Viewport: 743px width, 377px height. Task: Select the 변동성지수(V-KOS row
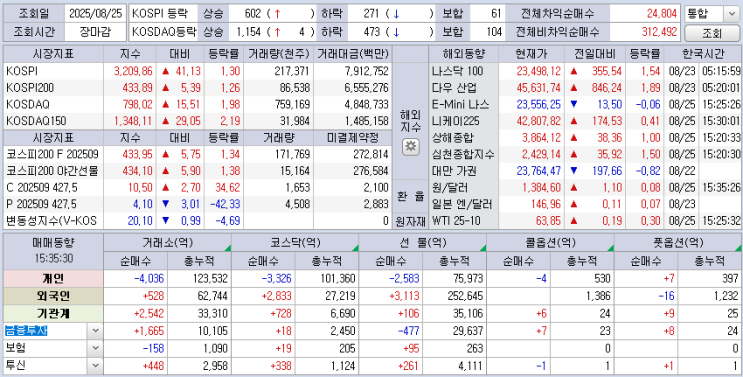[x=198, y=221]
